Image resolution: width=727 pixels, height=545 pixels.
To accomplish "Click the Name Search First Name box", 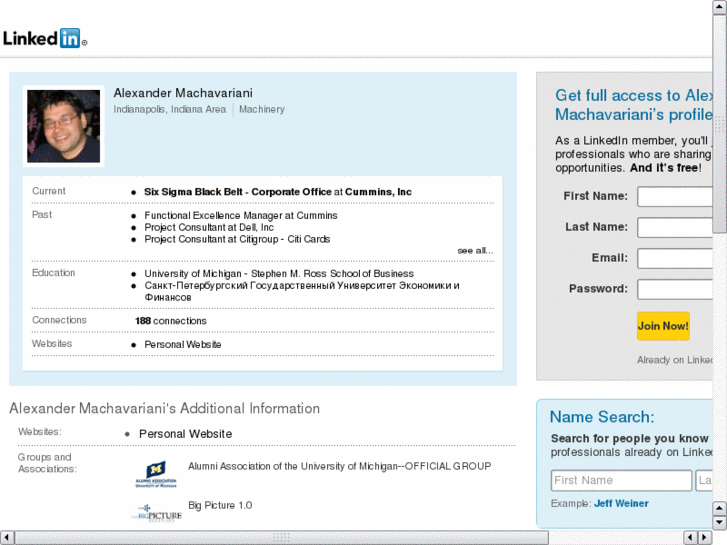I will 621,481.
